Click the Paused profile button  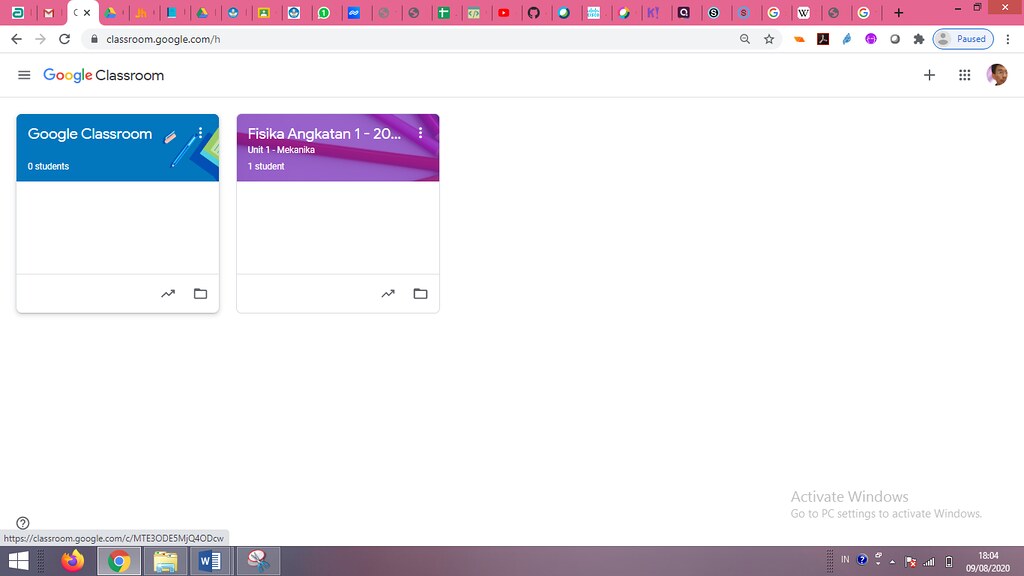963,39
